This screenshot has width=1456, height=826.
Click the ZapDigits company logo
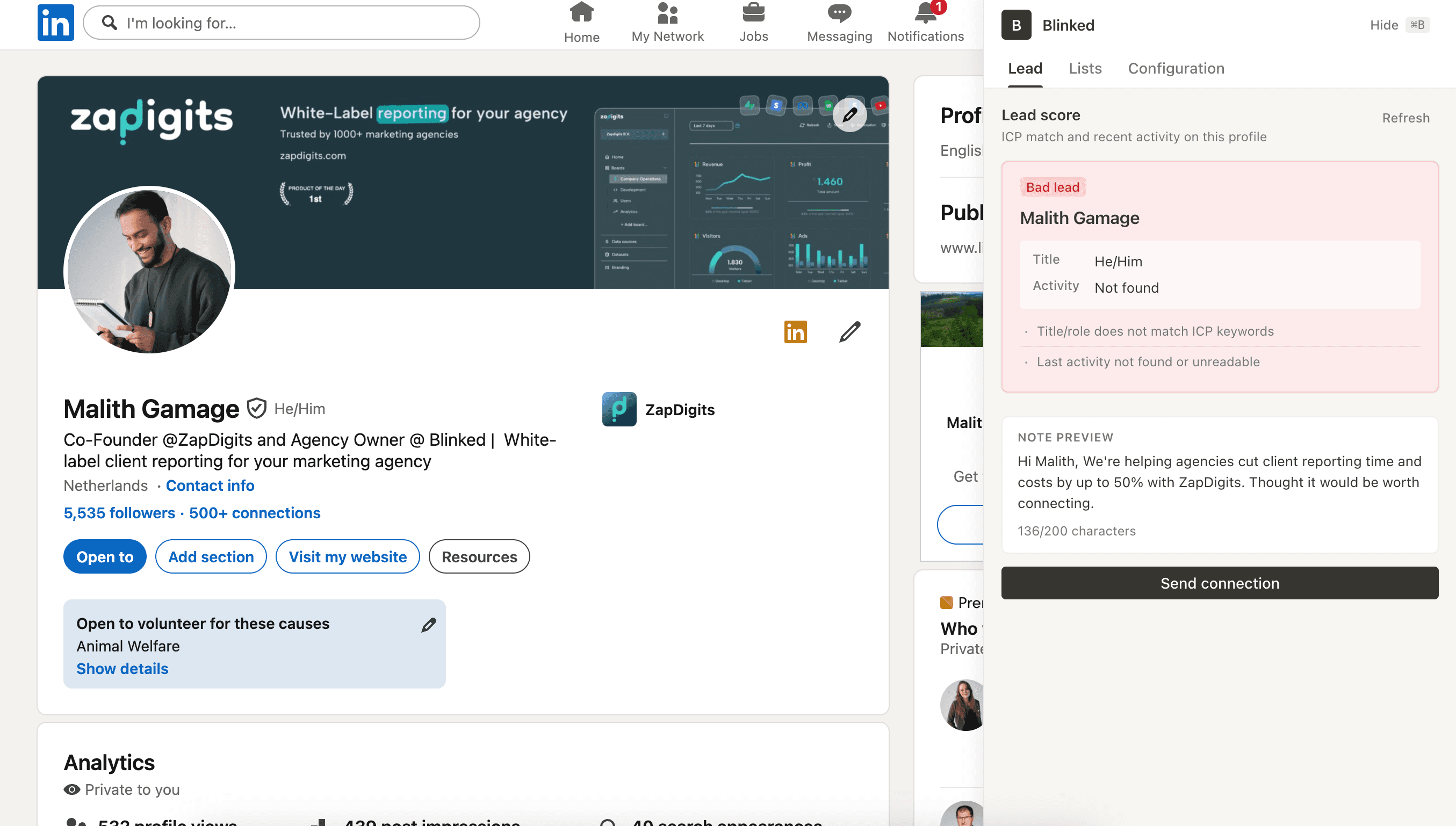(619, 409)
